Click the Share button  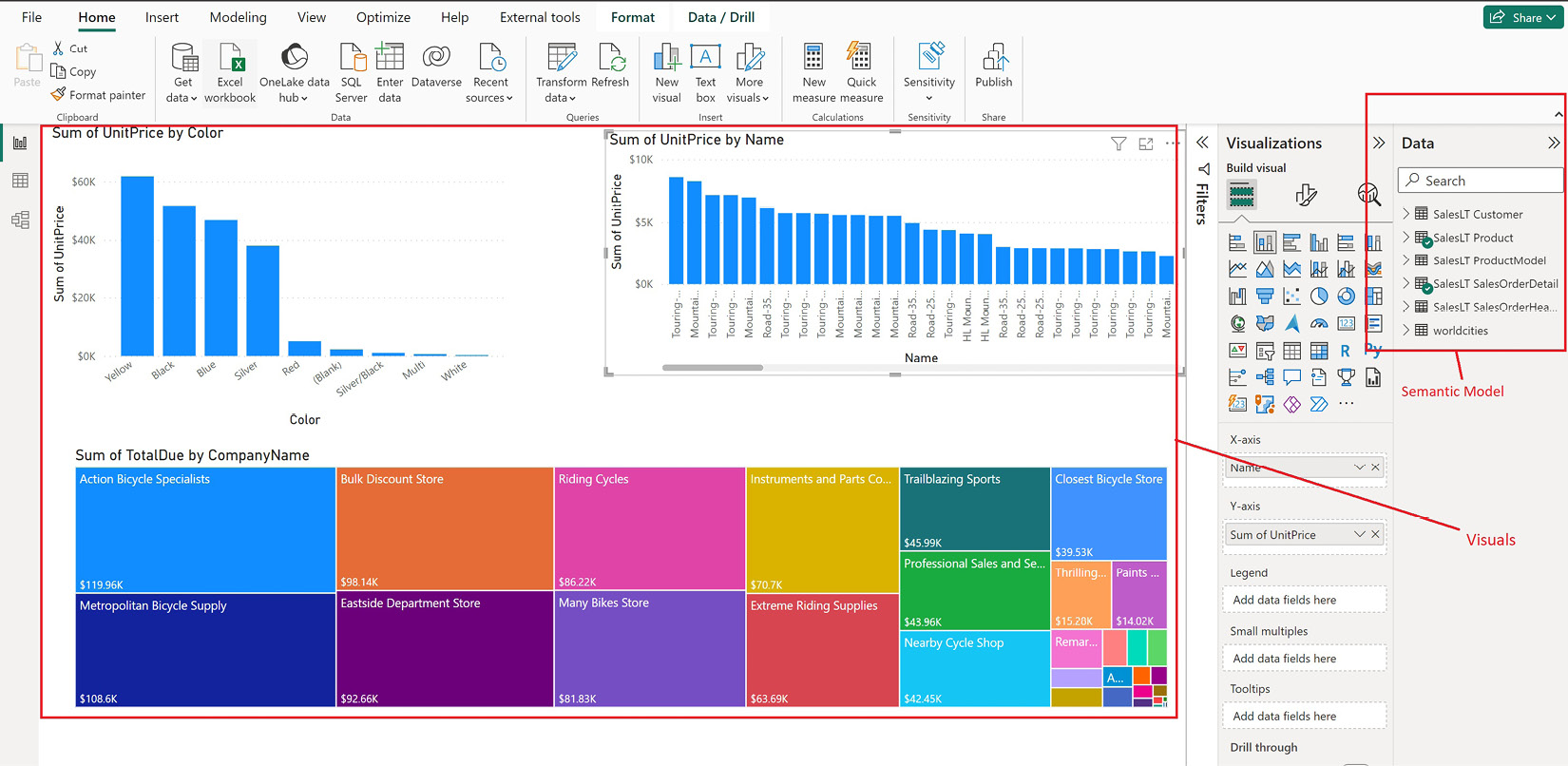(x=1522, y=17)
